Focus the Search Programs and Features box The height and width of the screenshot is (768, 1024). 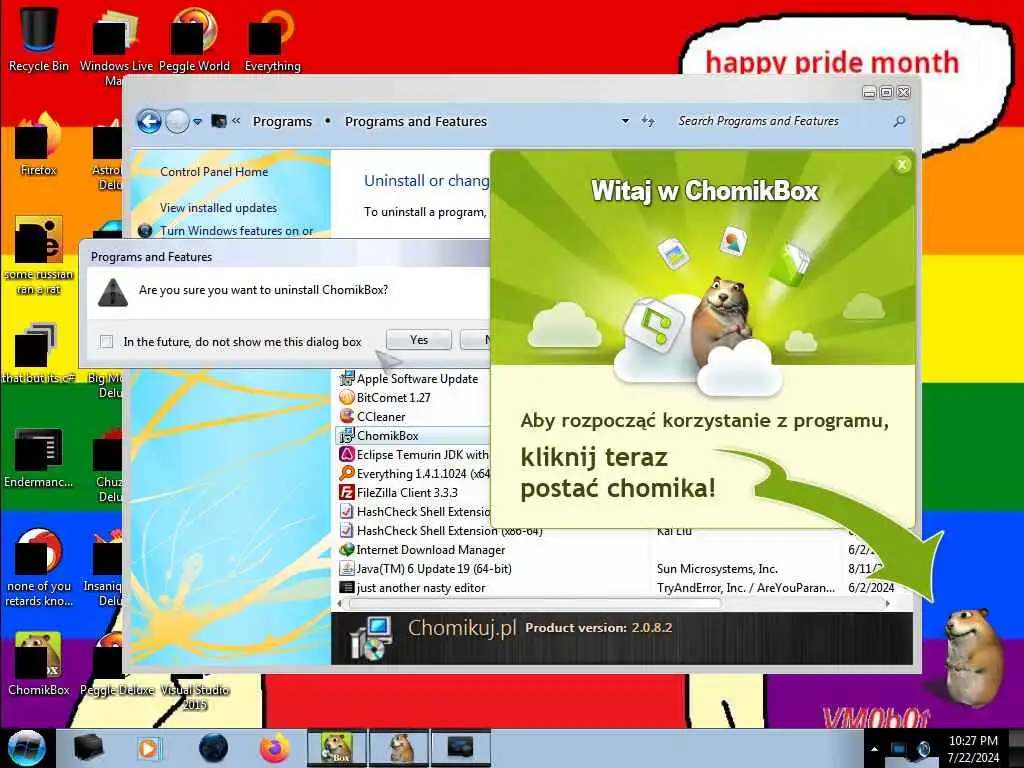[784, 121]
